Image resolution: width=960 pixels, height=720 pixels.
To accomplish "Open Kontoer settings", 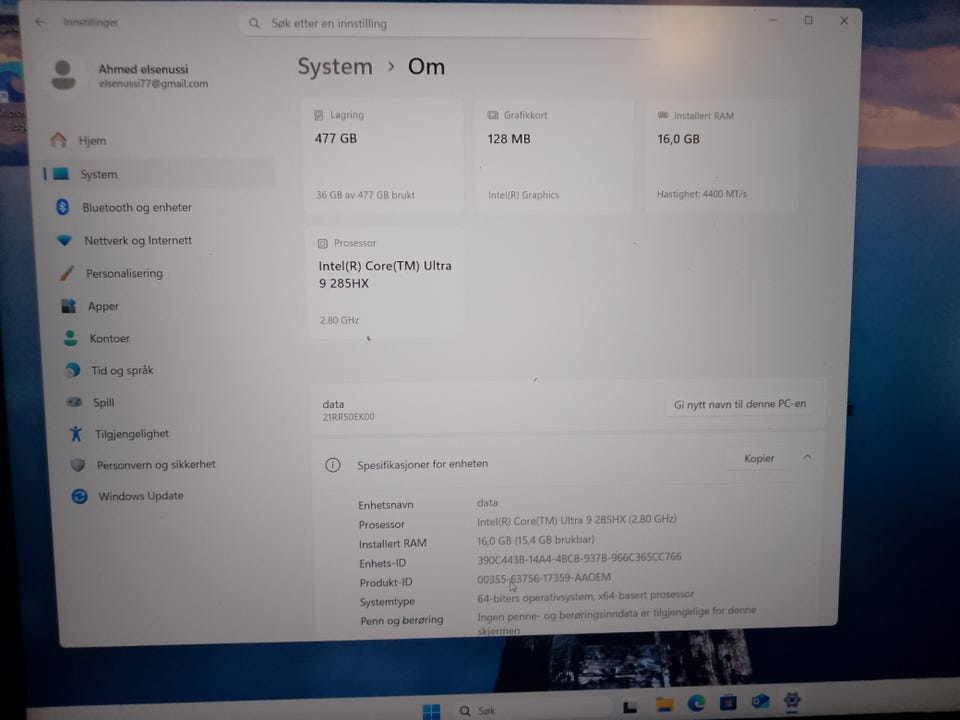I will pos(109,339).
